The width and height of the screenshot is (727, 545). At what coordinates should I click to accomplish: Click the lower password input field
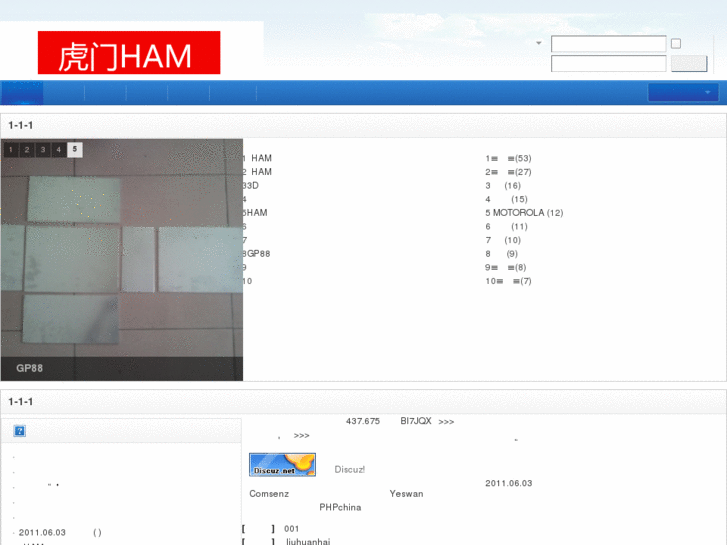(x=608, y=64)
